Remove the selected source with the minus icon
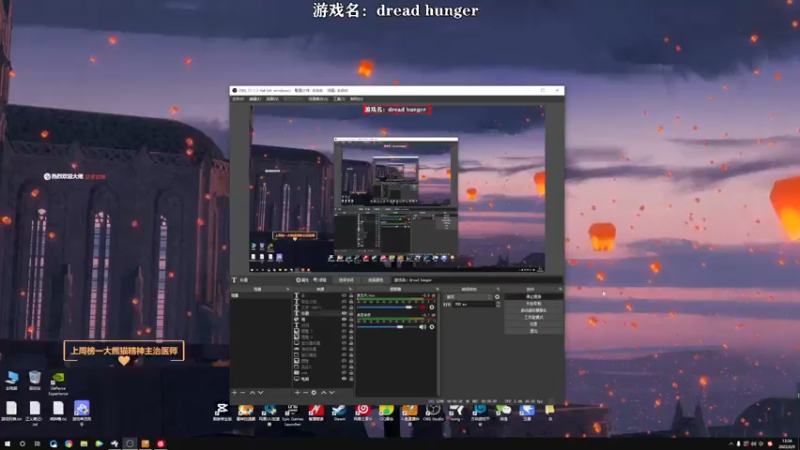 [x=306, y=392]
